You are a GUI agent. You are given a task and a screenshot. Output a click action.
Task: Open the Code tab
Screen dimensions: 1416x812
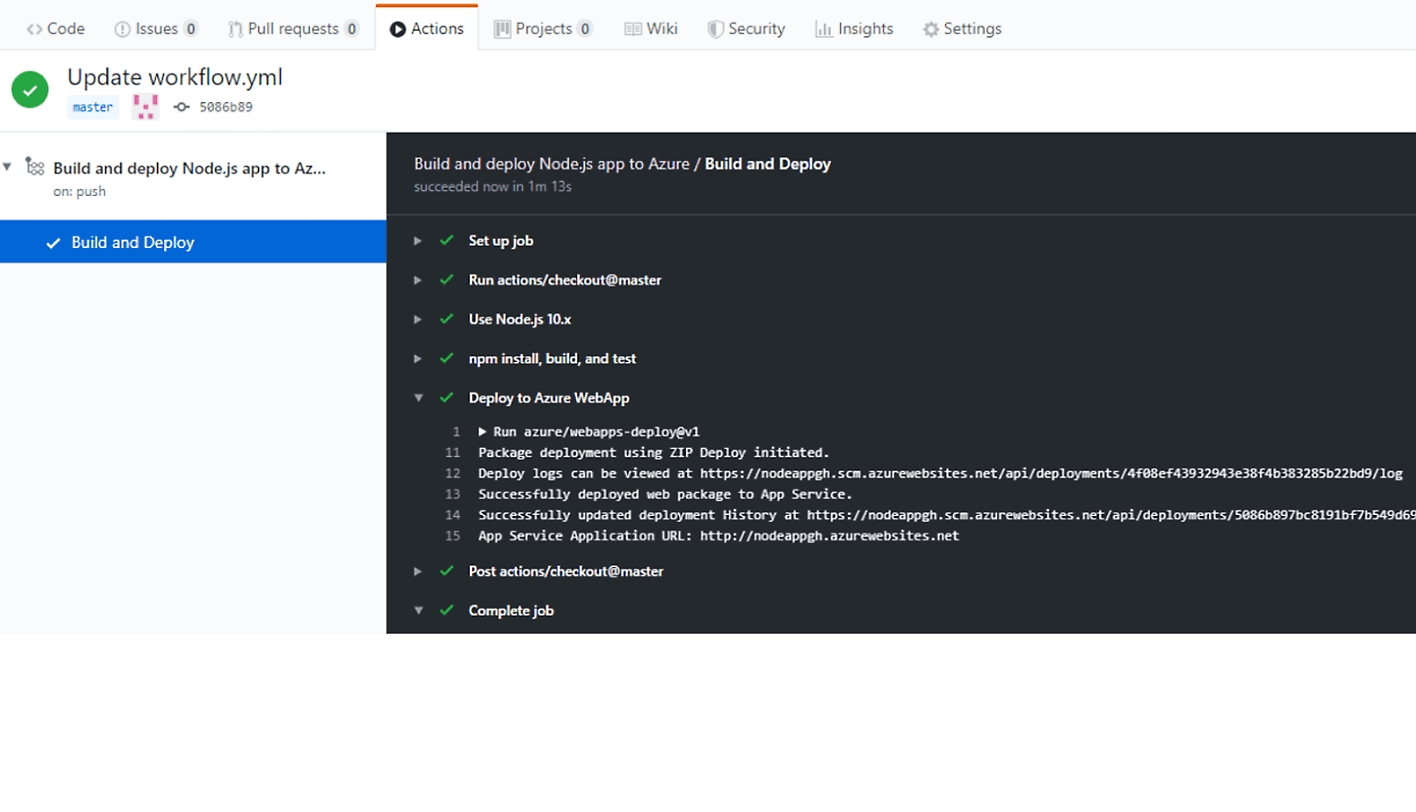pos(56,29)
